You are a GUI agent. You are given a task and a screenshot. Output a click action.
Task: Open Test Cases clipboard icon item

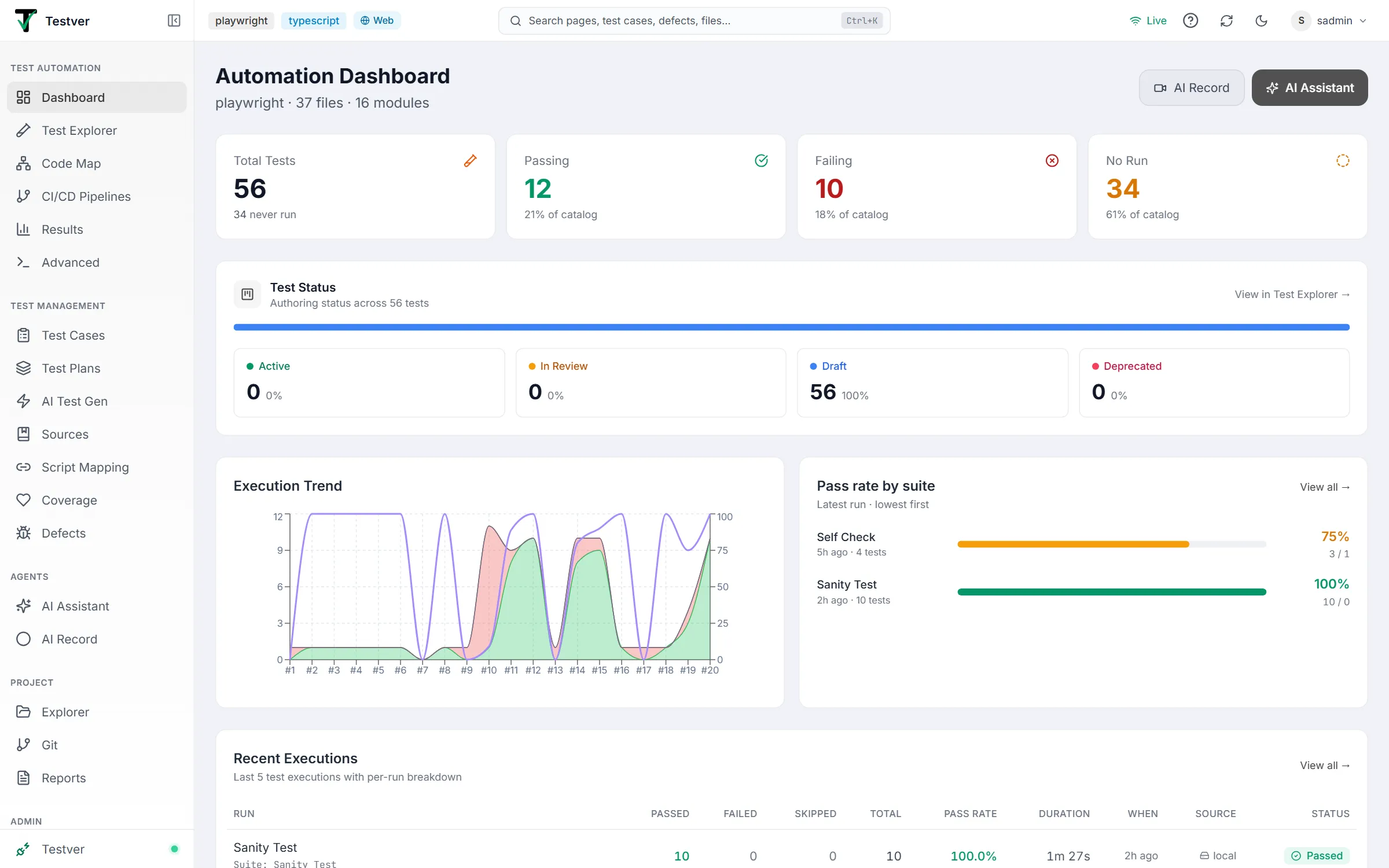click(97, 335)
